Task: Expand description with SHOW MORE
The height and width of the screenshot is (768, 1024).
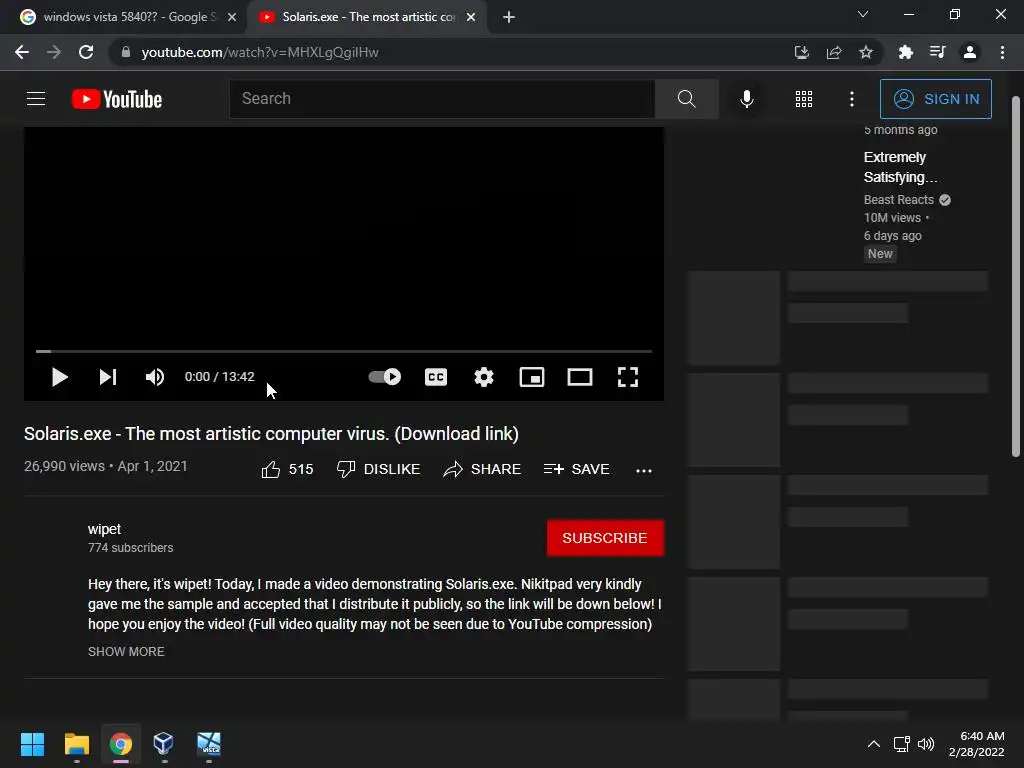Action: (x=126, y=652)
